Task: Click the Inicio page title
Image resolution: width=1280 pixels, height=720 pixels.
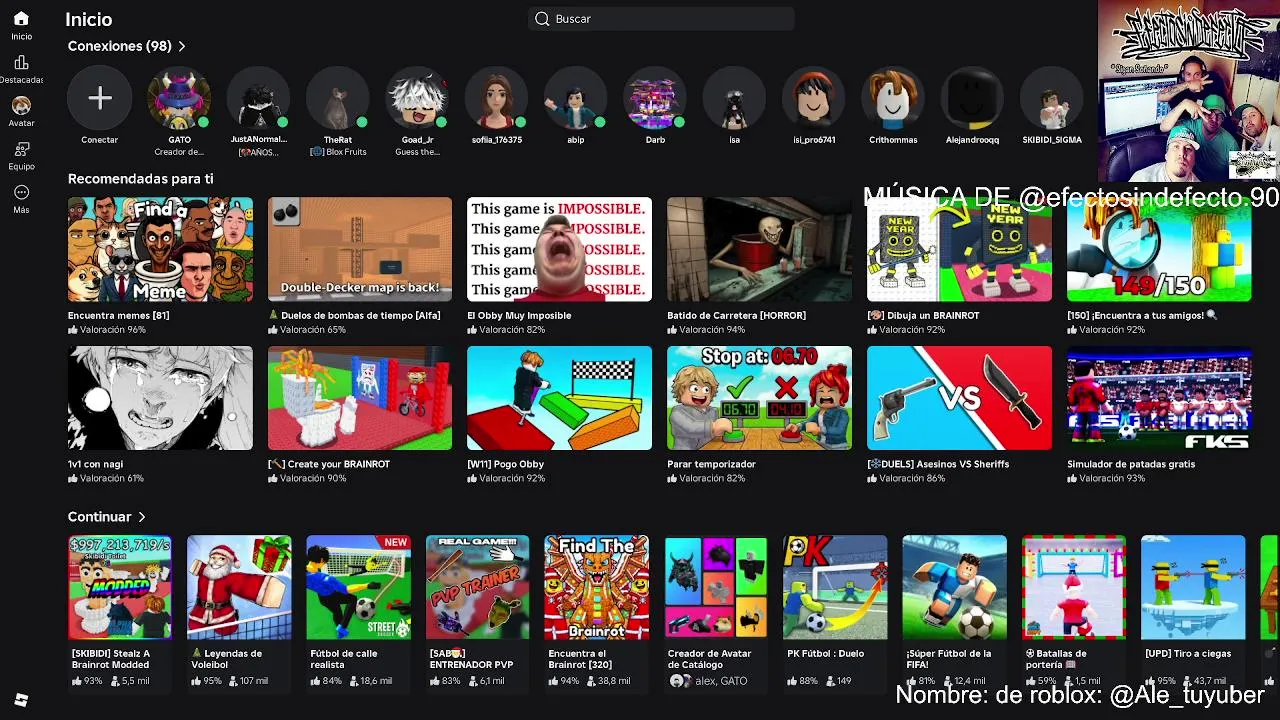Action: pyautogui.click(x=89, y=19)
